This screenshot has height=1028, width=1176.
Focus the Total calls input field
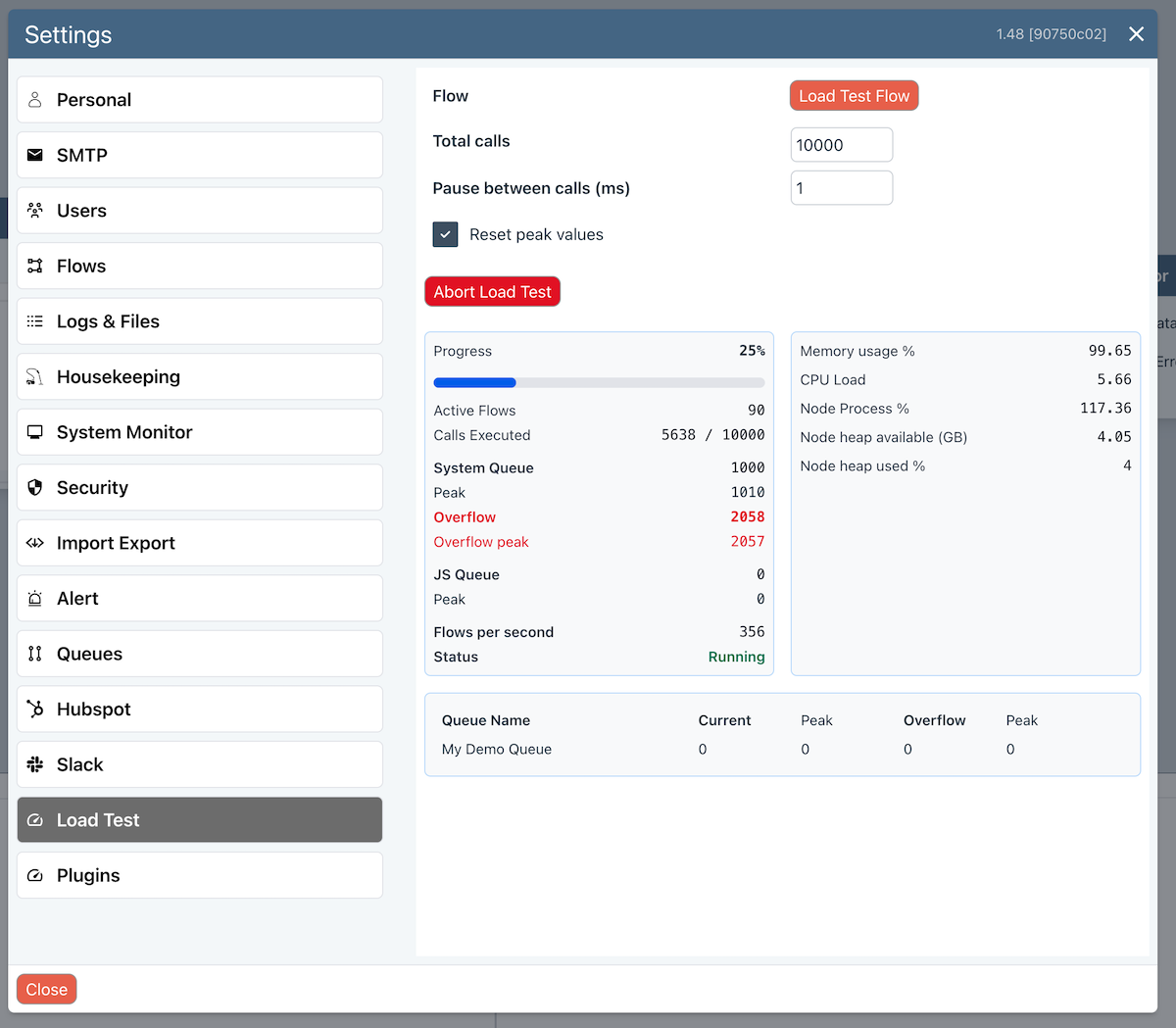[841, 145]
